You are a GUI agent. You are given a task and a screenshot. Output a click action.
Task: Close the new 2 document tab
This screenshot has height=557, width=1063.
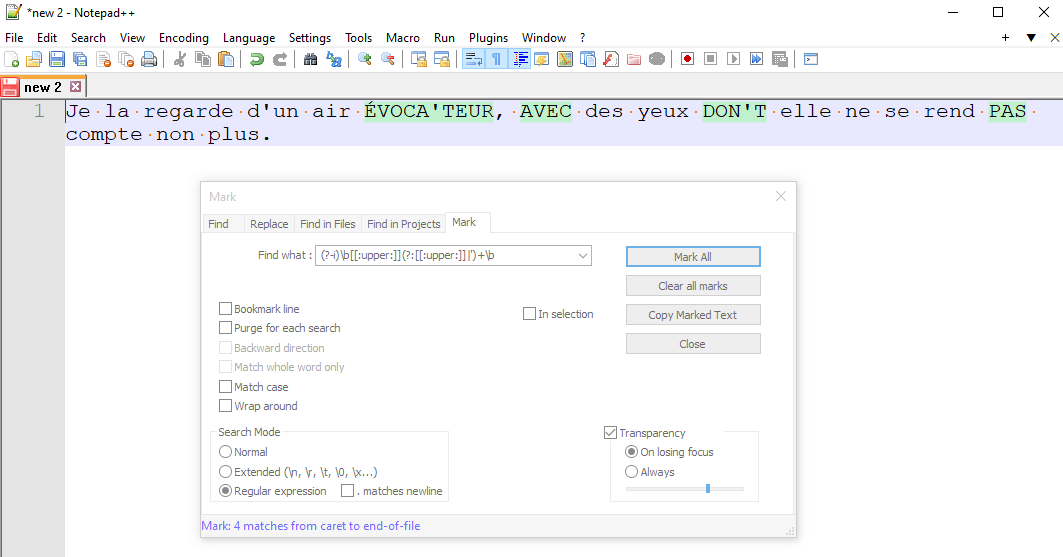[x=76, y=87]
